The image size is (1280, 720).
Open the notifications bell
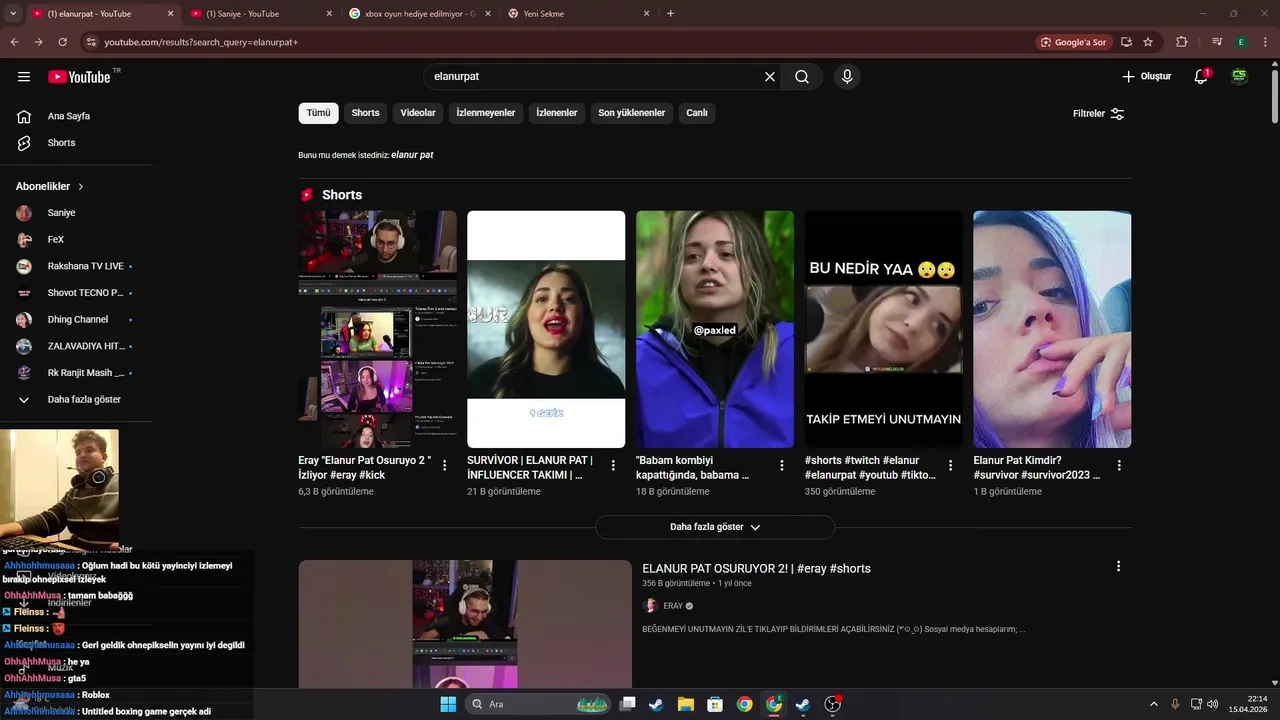click(1201, 77)
